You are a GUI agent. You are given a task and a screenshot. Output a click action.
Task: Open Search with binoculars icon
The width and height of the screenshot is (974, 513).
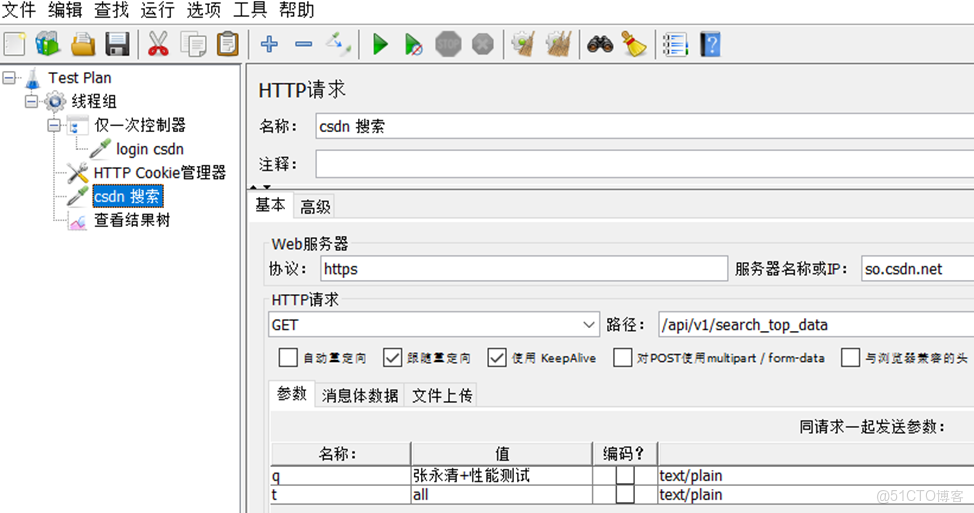click(x=600, y=44)
